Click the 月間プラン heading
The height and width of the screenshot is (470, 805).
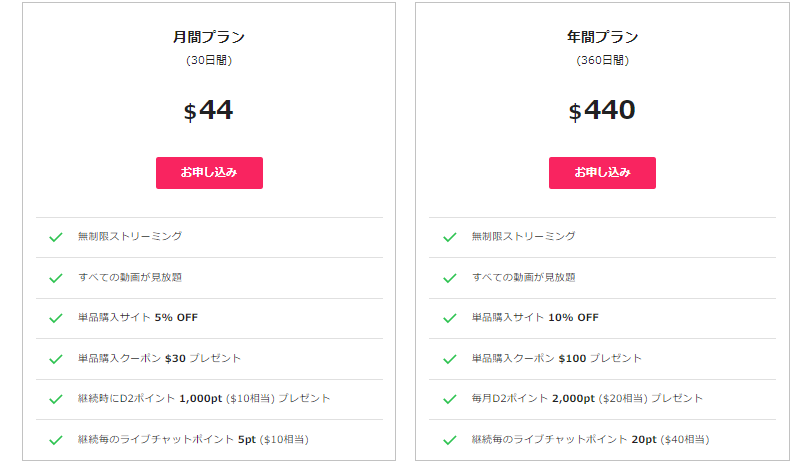point(209,37)
